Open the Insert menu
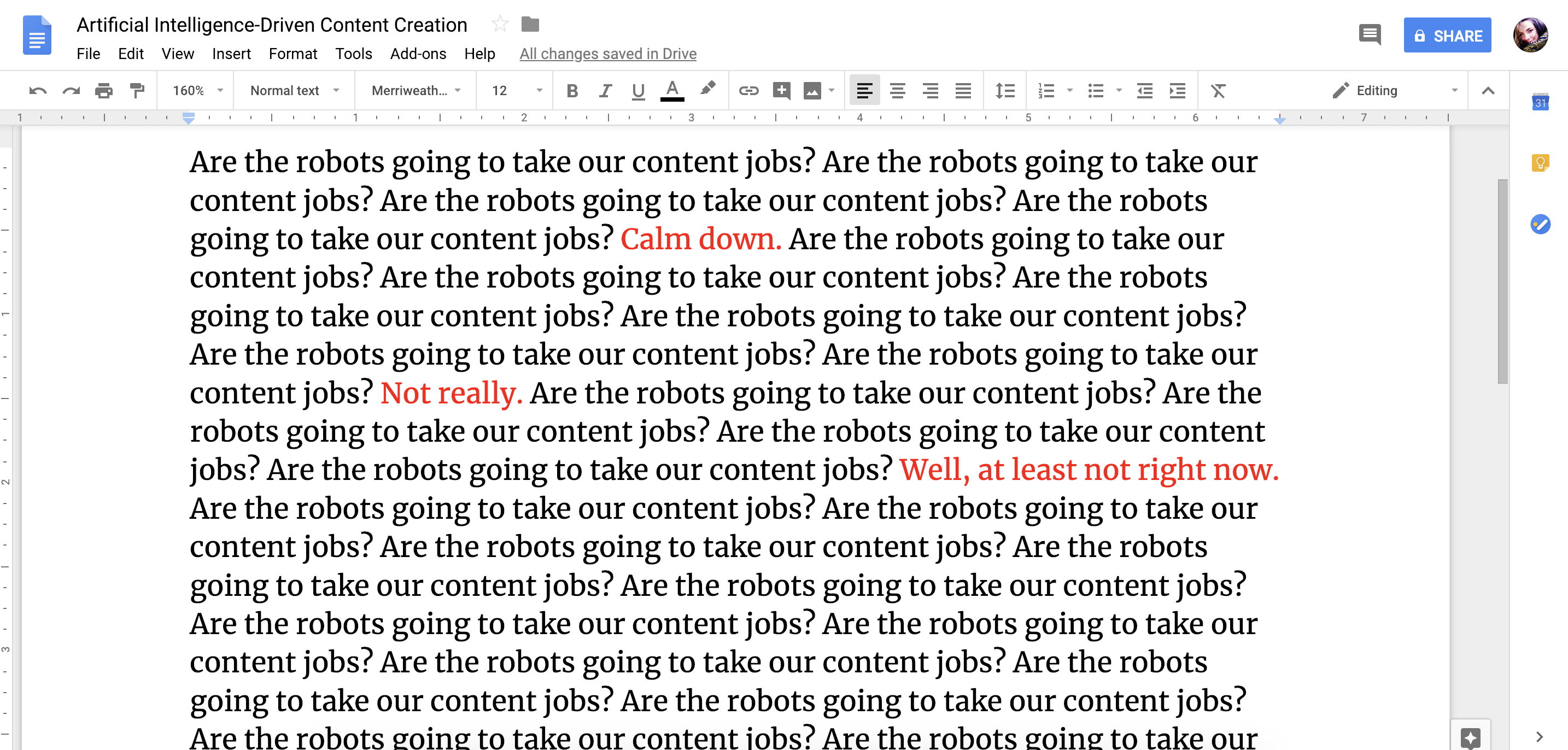The height and width of the screenshot is (750, 1568). 231,54
